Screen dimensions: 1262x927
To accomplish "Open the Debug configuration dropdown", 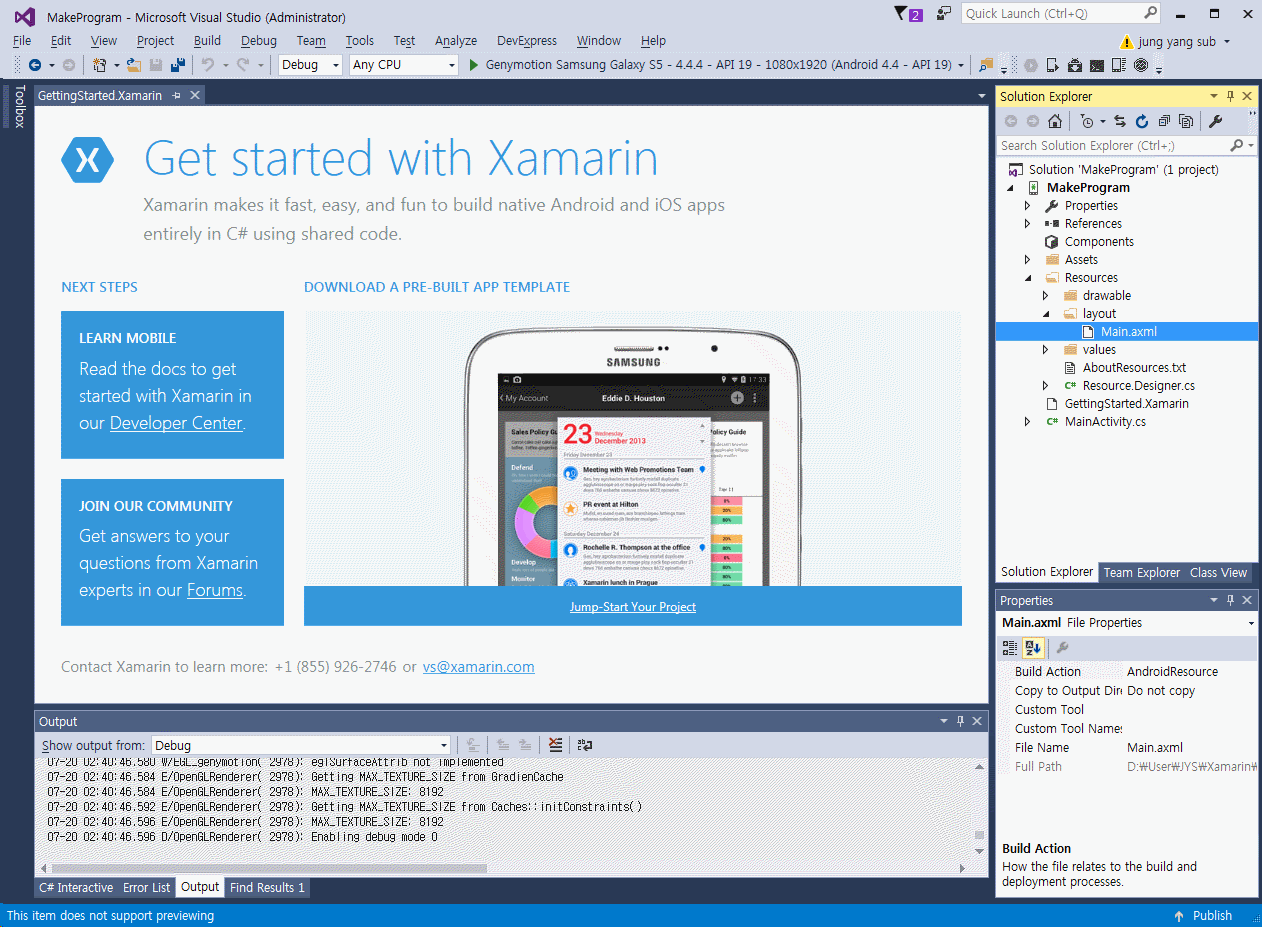I will pyautogui.click(x=311, y=65).
